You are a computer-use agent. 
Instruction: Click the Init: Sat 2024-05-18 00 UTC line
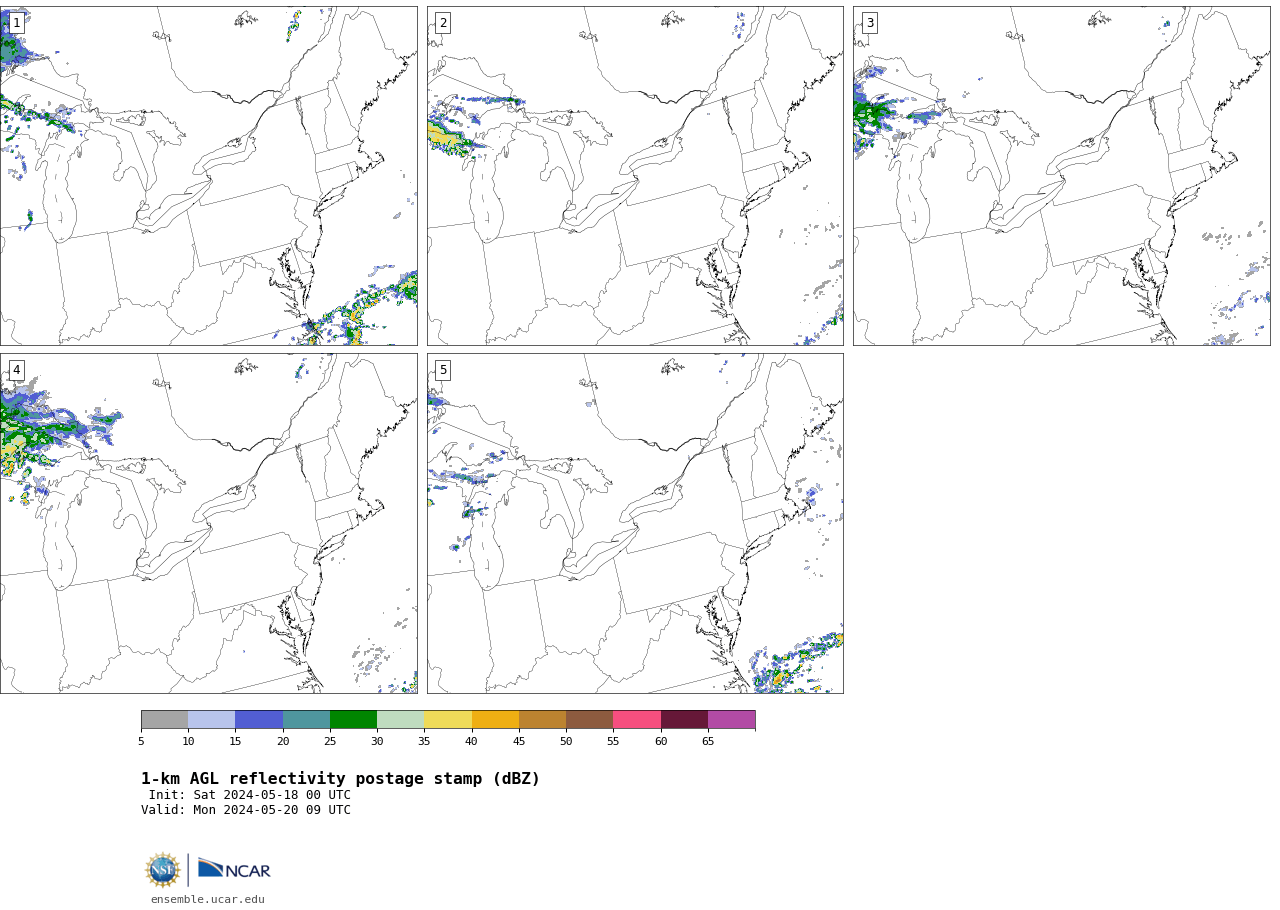coord(250,795)
